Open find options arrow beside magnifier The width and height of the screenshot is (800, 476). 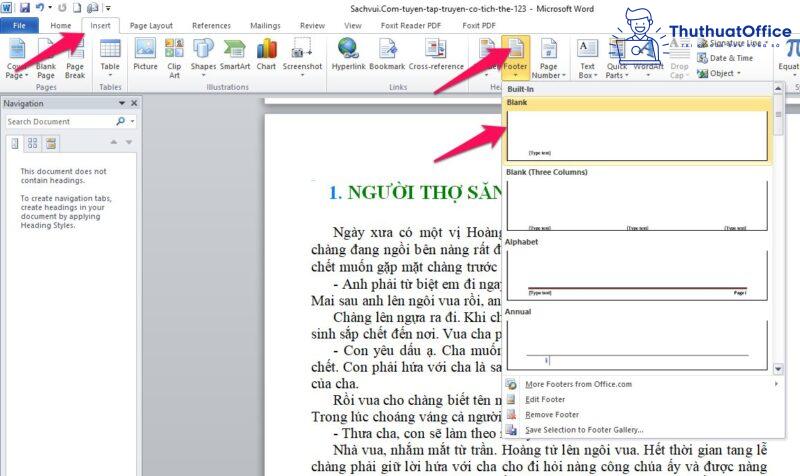coord(132,121)
